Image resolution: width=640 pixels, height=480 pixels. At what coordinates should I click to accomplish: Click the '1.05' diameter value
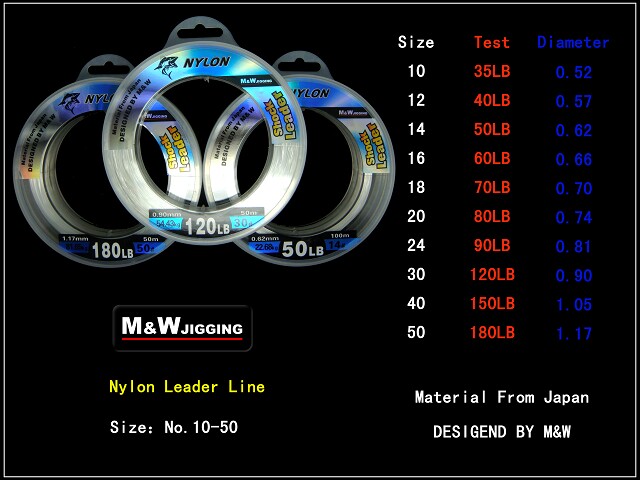click(573, 304)
